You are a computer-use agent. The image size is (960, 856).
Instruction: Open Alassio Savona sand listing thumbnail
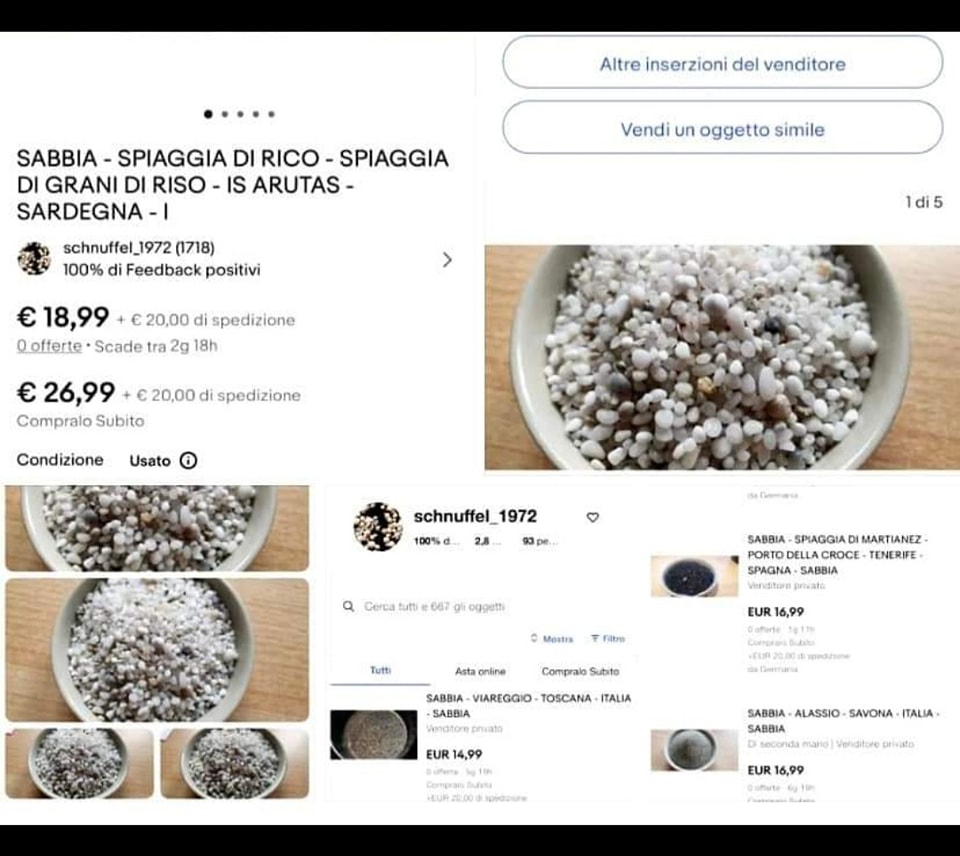pyautogui.click(x=694, y=750)
